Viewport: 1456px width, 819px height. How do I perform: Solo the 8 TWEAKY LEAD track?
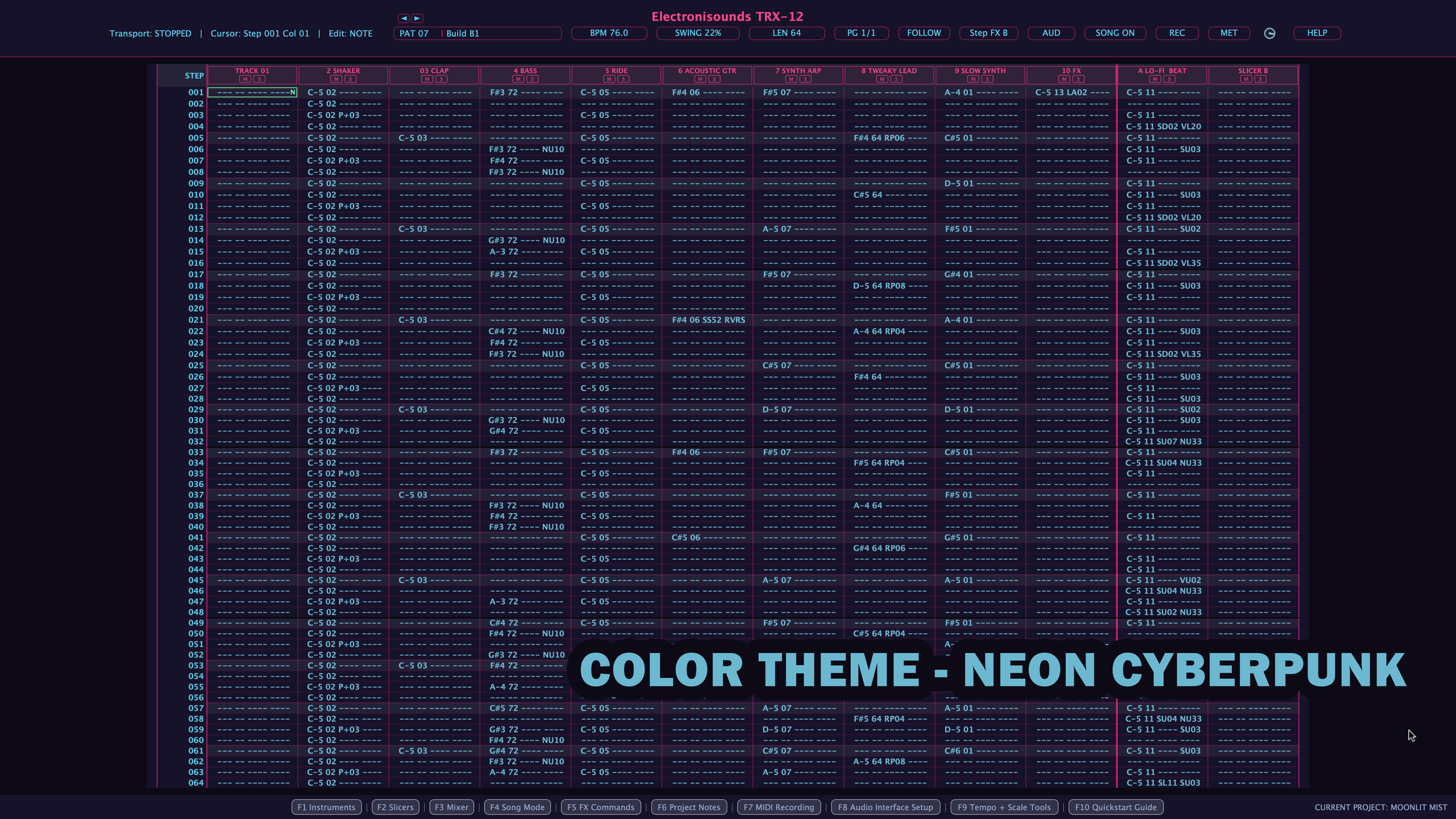tap(896, 79)
